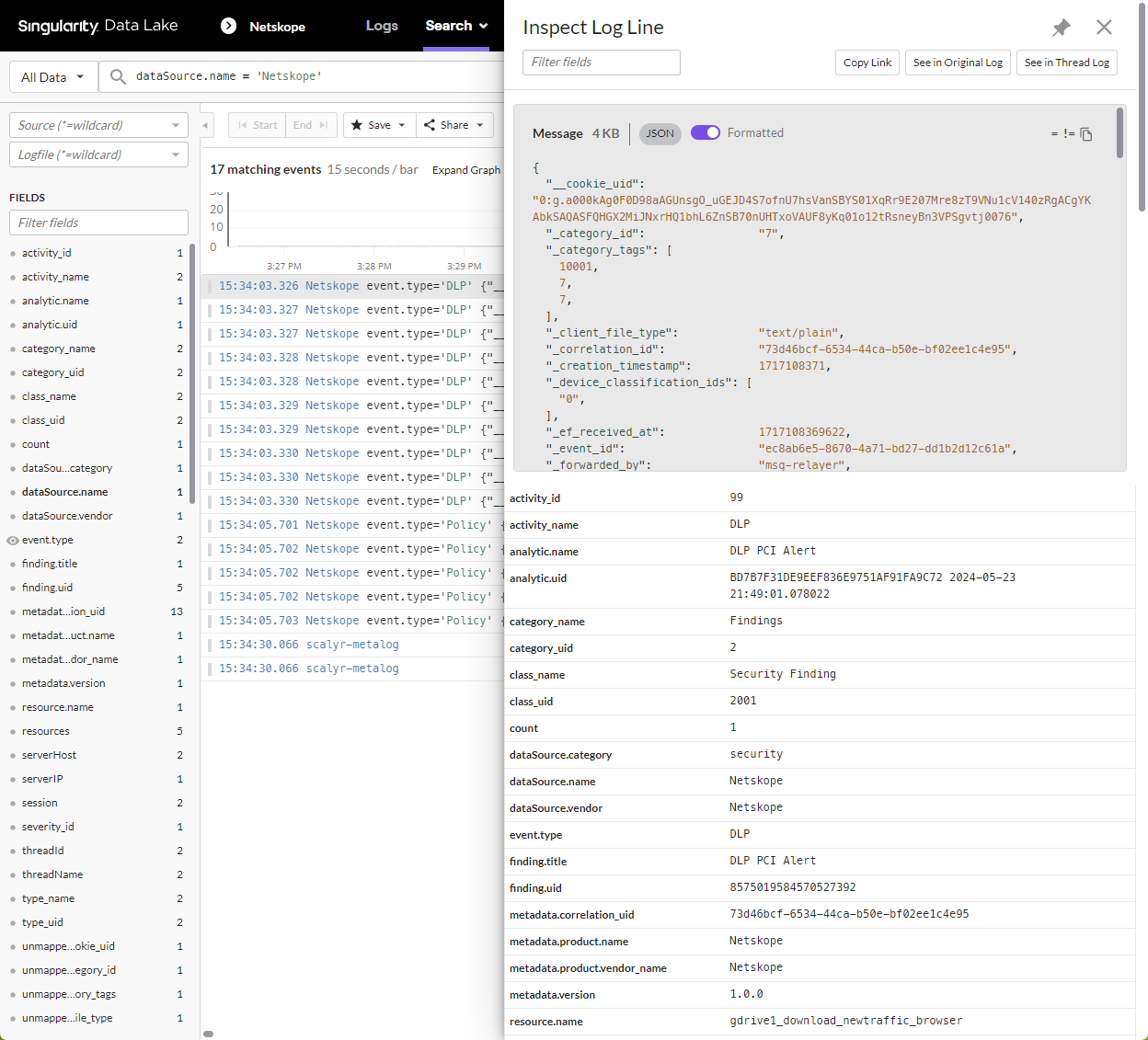Click the metadata.correlation_uid value

(x=849, y=914)
